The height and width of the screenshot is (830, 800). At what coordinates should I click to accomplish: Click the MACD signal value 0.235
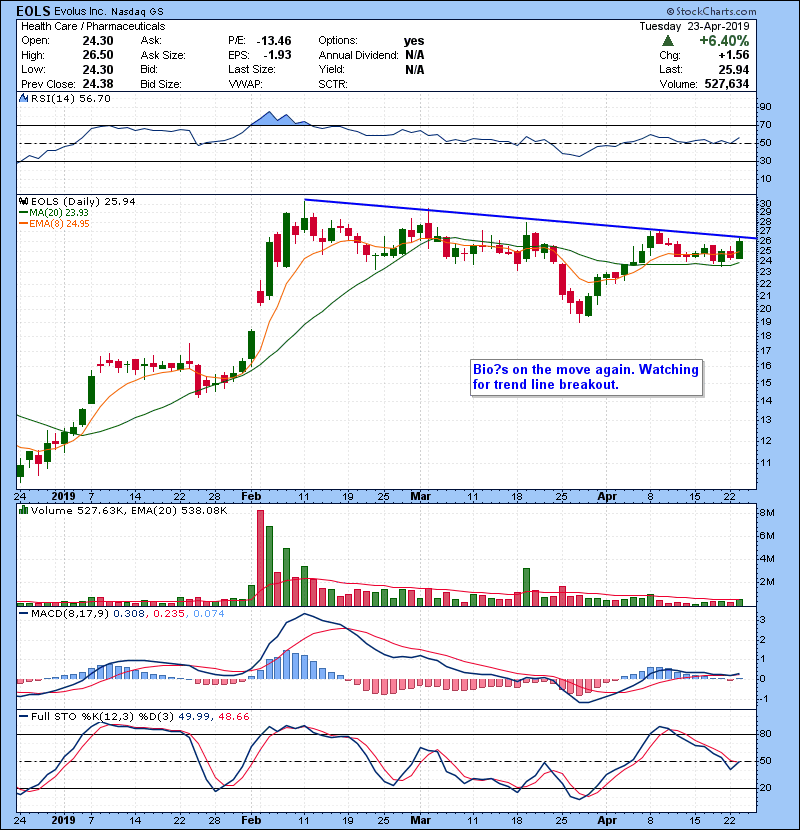point(169,614)
